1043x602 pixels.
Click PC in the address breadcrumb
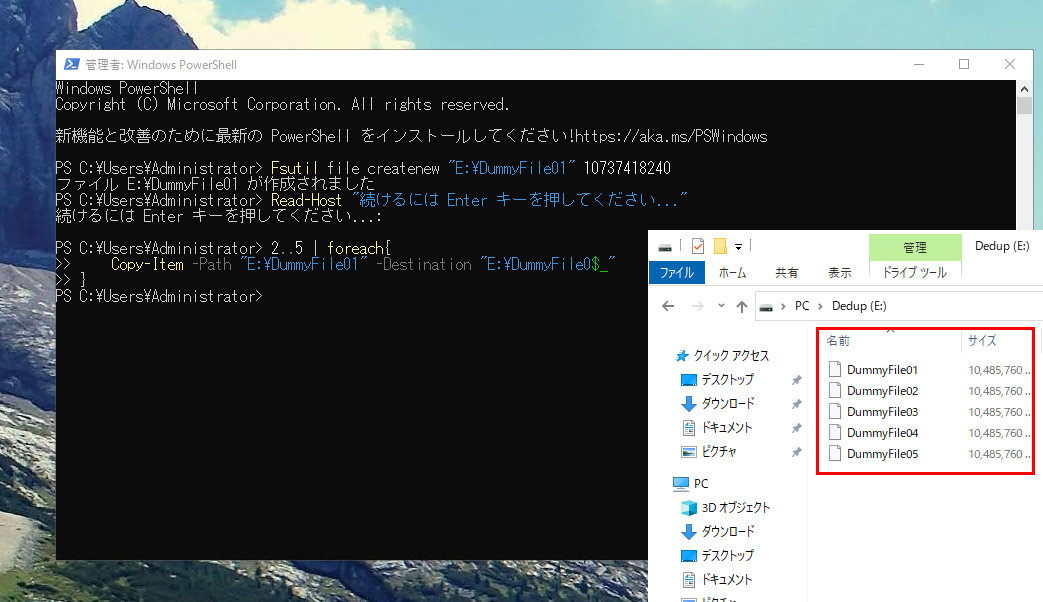[x=802, y=306]
